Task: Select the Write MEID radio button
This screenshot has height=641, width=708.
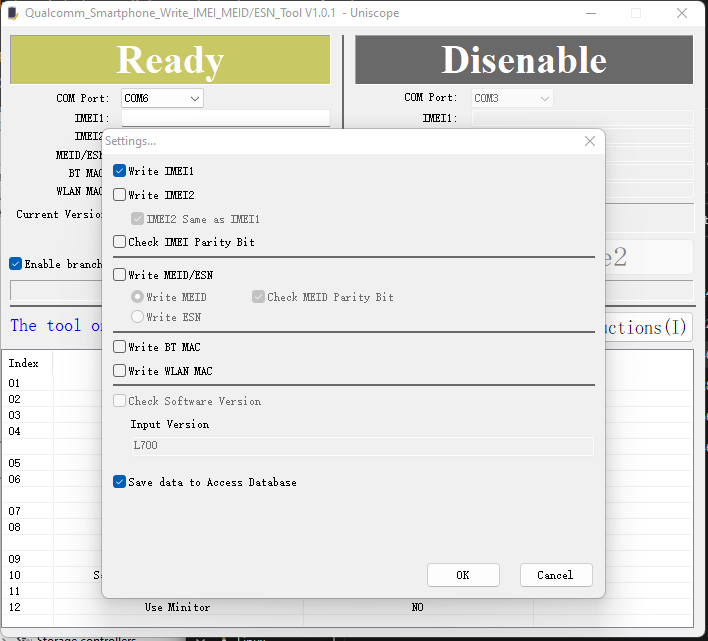Action: click(137, 297)
